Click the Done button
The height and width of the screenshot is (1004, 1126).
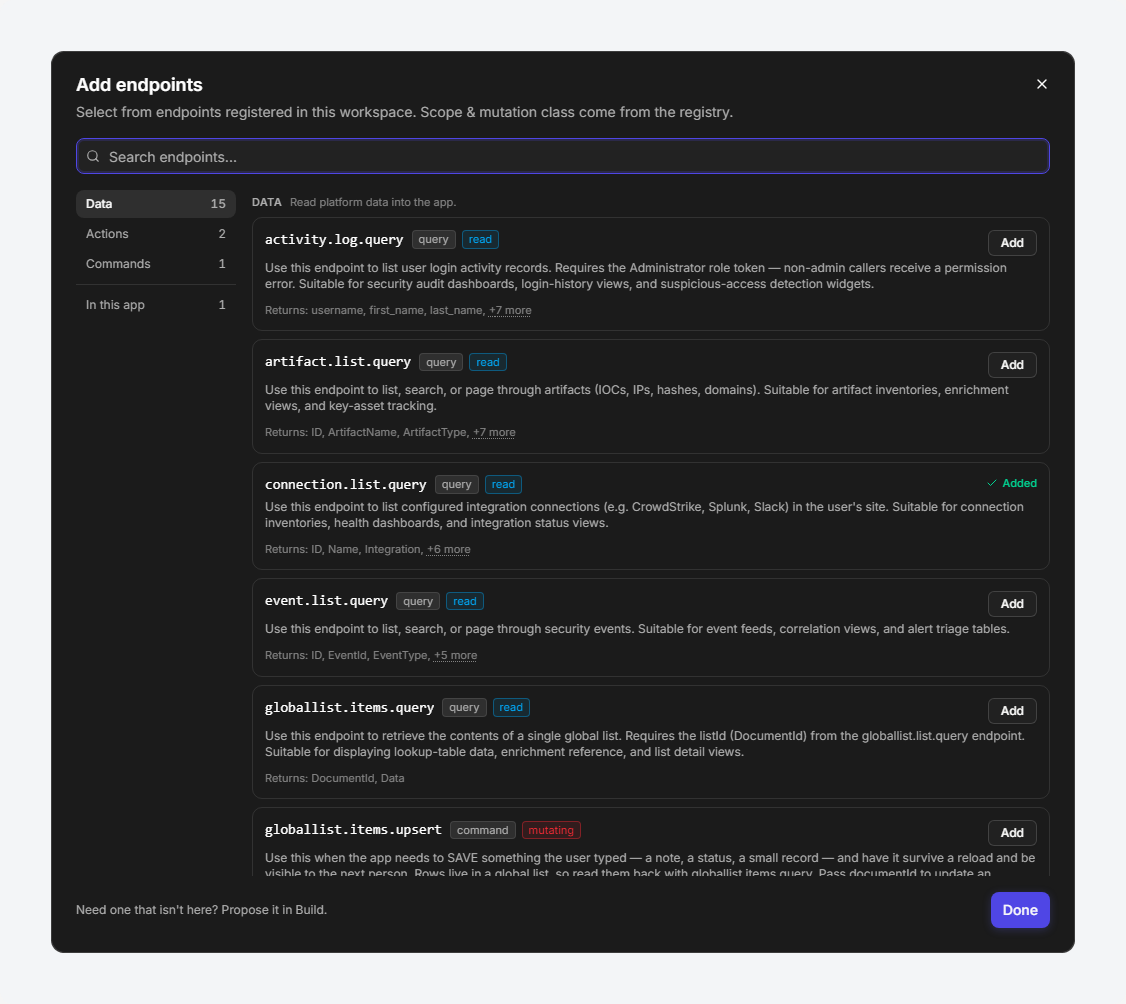(x=1020, y=910)
